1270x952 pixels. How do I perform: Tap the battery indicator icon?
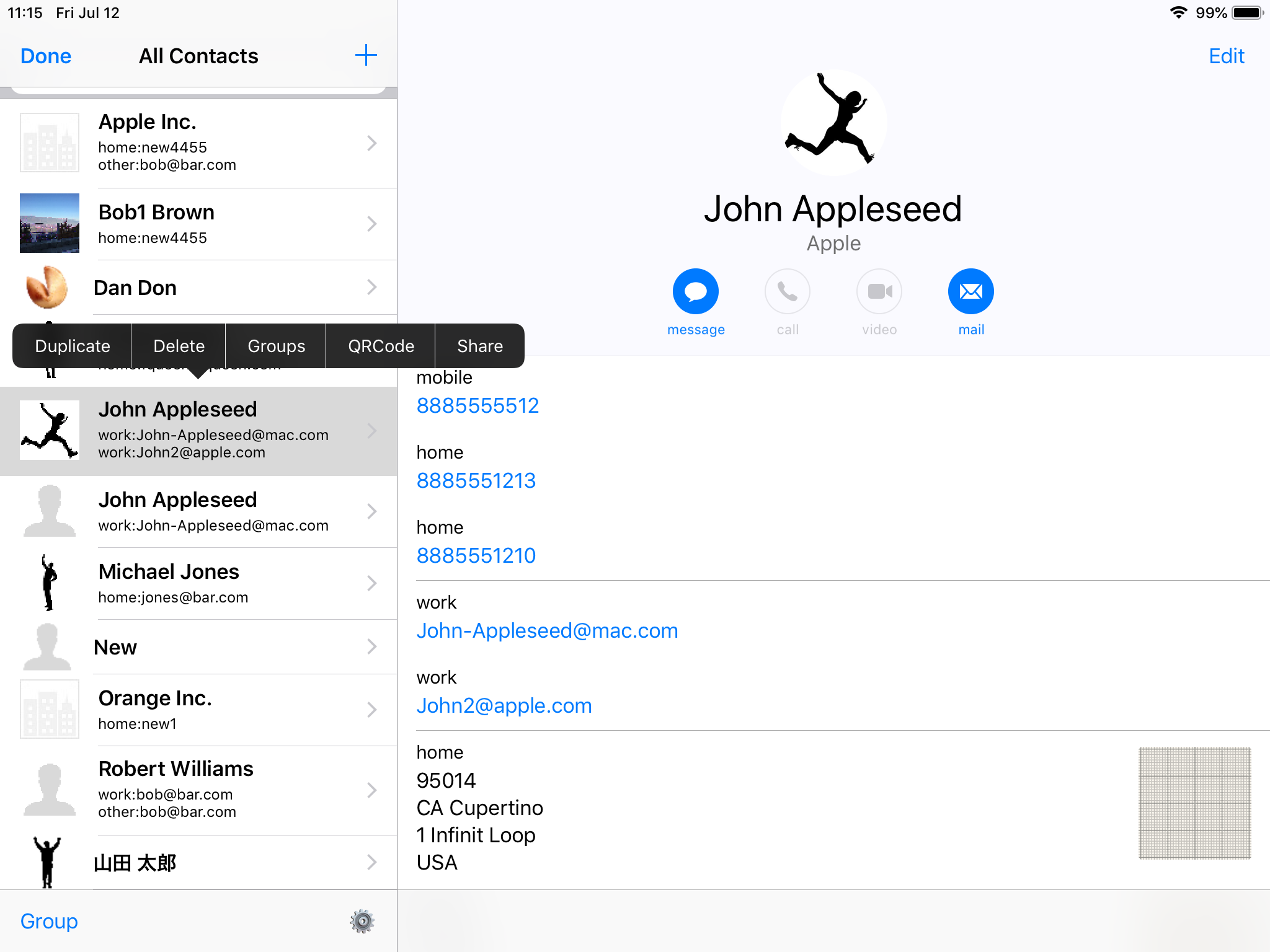[x=1248, y=12]
